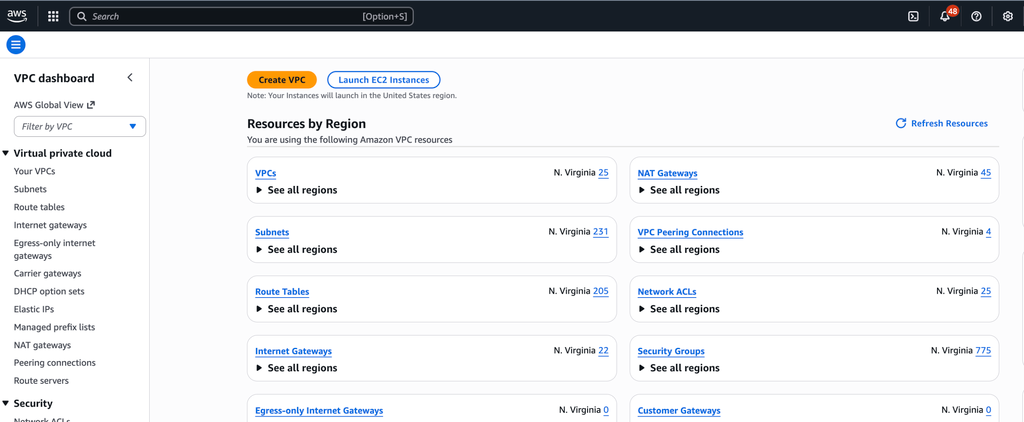Expand See all regions under Internet Gateways
This screenshot has height=422, width=1024.
click(297, 368)
